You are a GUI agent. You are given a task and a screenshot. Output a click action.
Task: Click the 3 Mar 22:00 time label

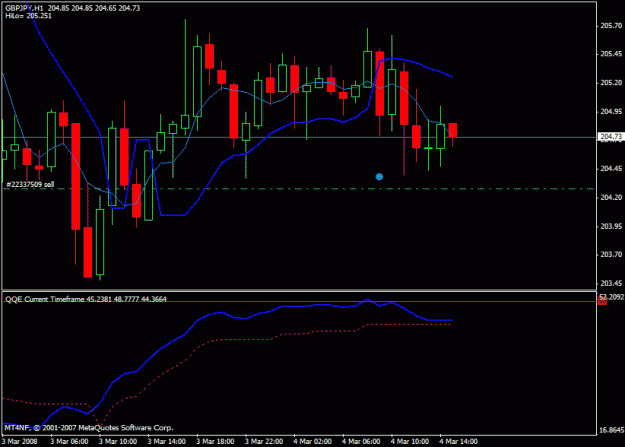(x=264, y=441)
